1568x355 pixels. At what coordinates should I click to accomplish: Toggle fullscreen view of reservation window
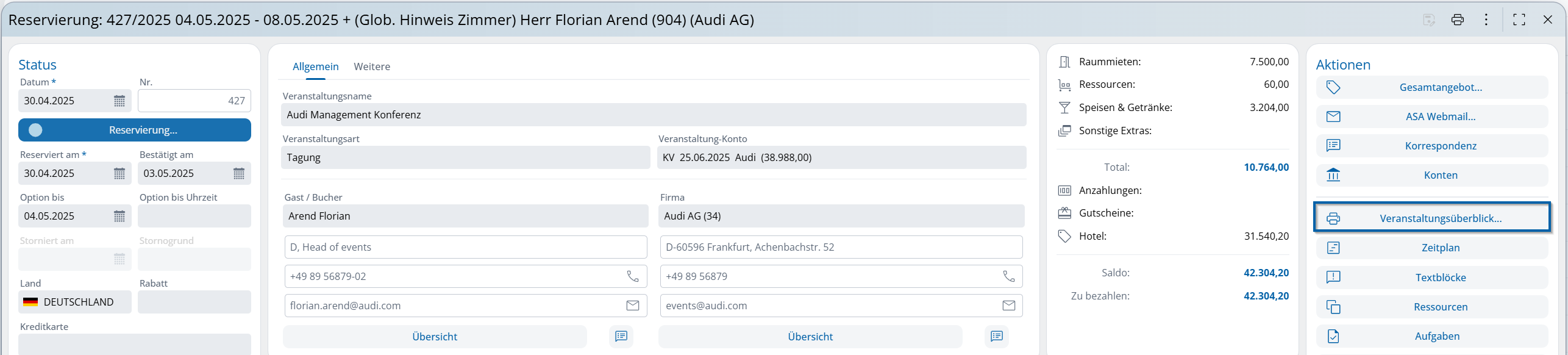point(1519,20)
